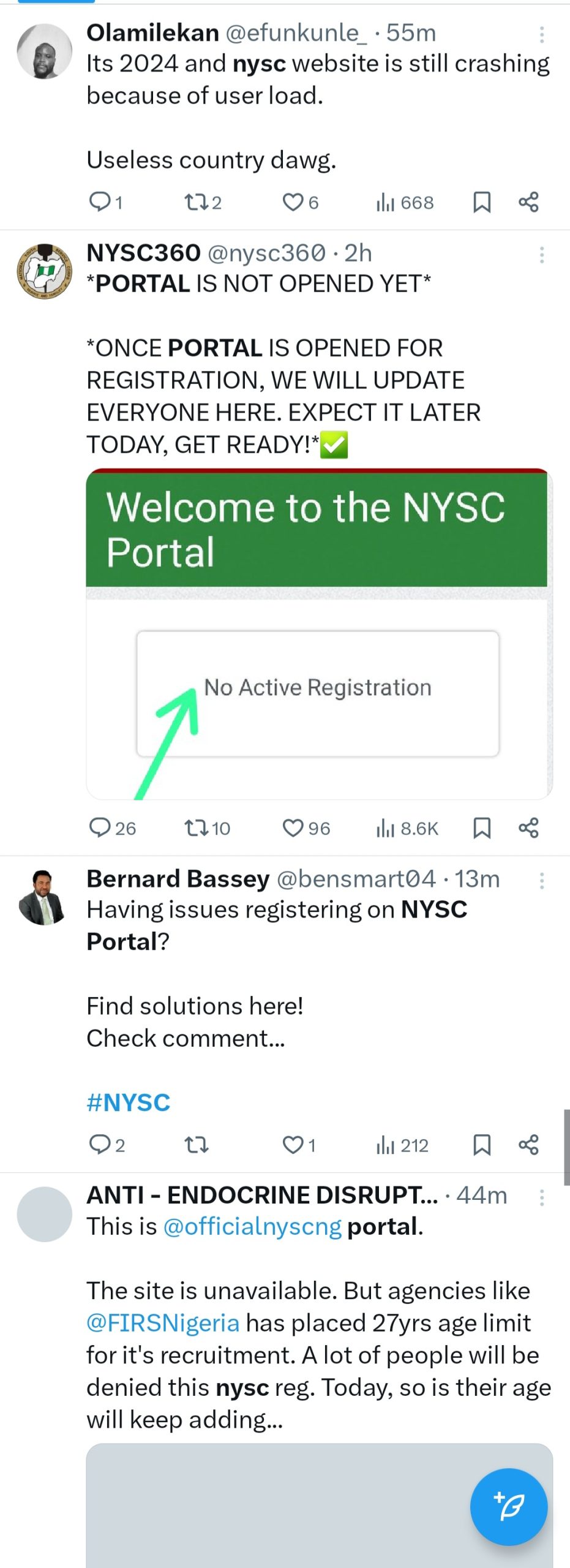Like Olamilekan's tweet
Viewport: 570px width, 1568px height.
coord(293,202)
